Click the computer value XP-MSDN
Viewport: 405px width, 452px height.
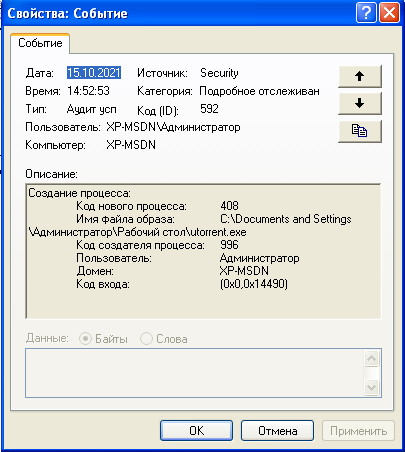[131, 145]
